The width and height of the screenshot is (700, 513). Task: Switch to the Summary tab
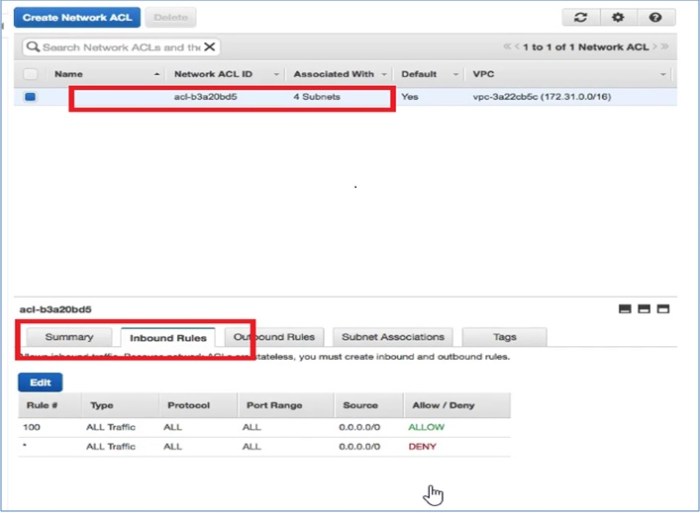pos(69,337)
